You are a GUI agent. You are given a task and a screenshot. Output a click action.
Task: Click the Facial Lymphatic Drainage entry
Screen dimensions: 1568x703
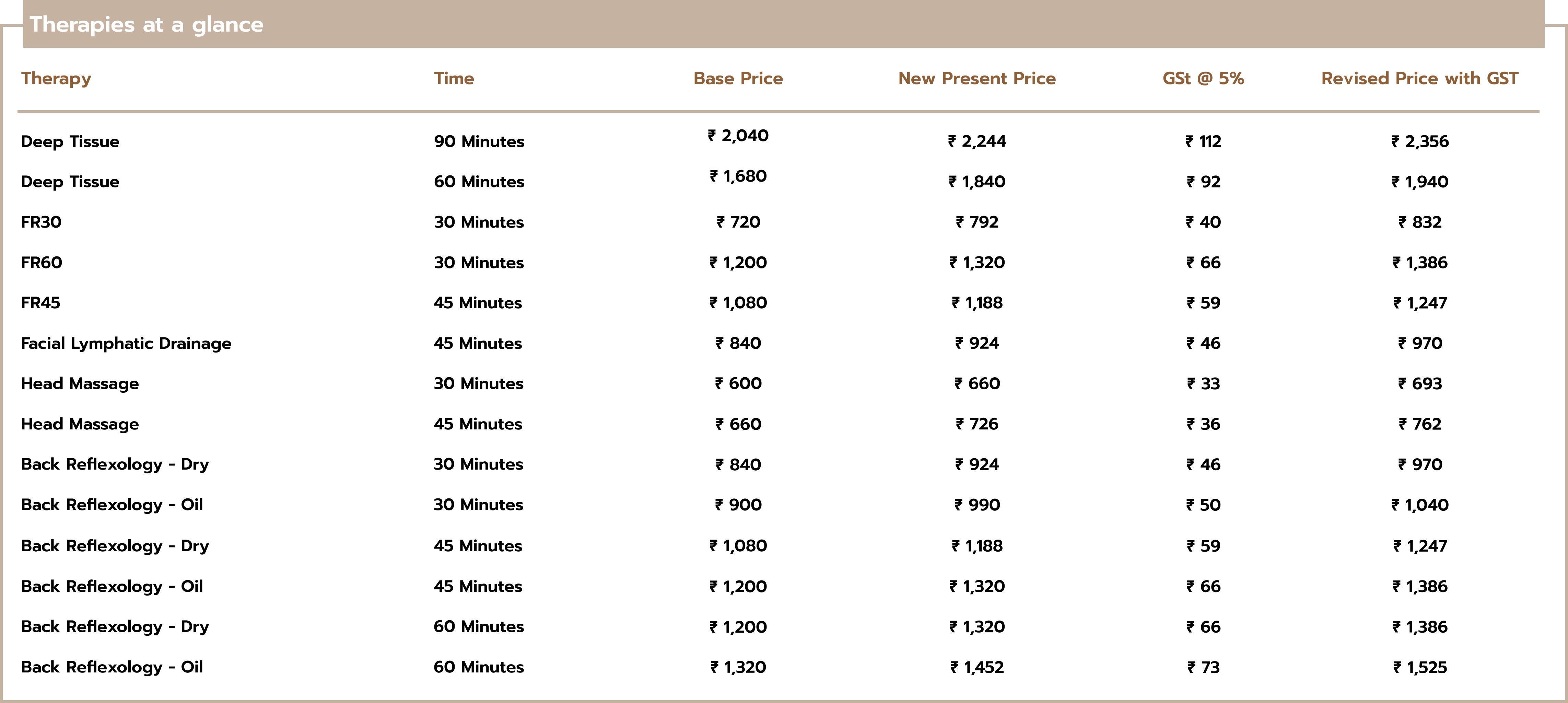(x=126, y=344)
